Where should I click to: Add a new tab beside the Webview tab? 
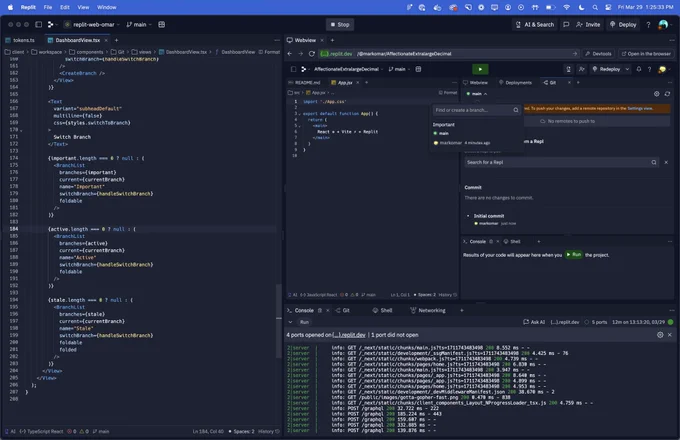332,40
